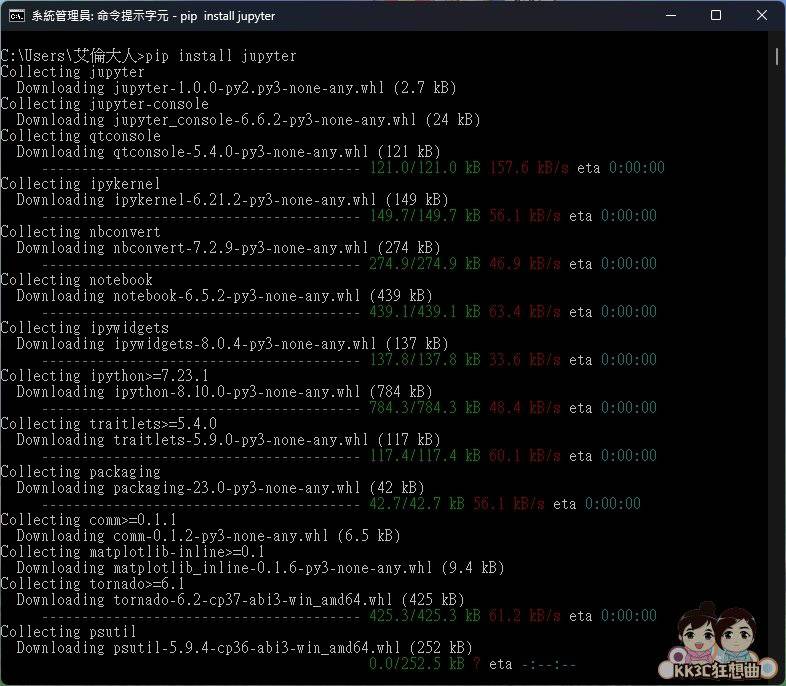Click the scrollbar up arrow
786x686 pixels.
[x=777, y=40]
